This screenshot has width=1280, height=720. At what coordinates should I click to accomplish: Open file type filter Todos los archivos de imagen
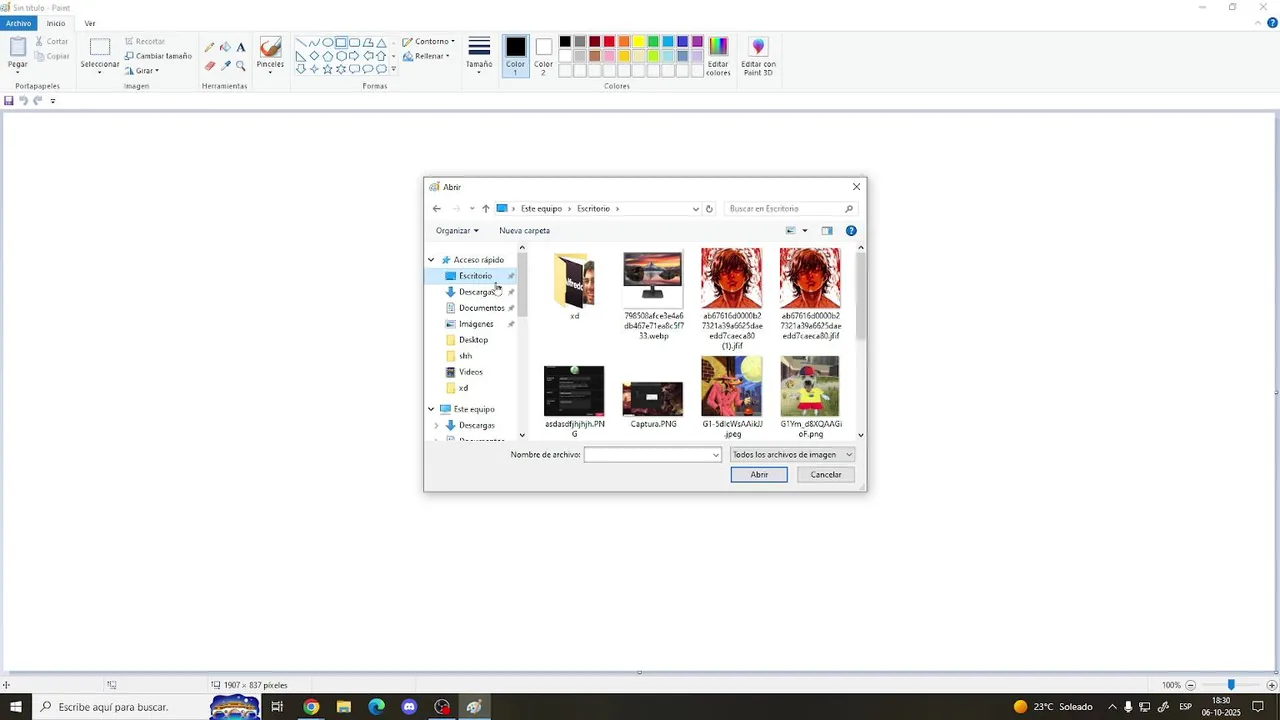click(x=792, y=455)
